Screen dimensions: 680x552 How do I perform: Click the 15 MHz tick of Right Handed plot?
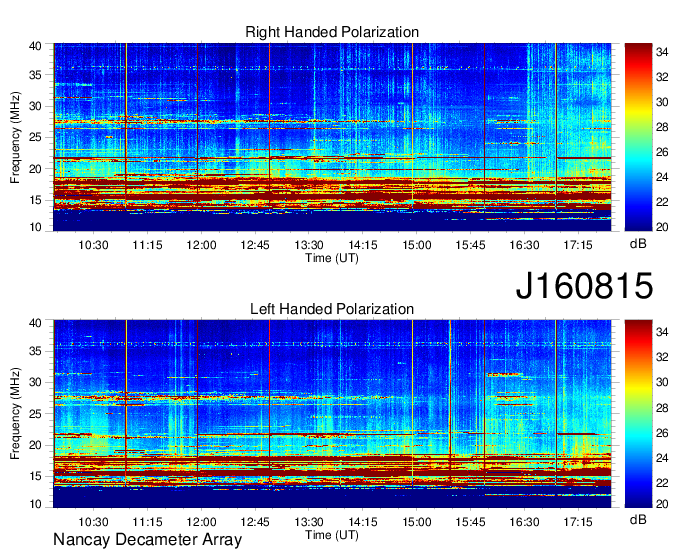tap(35, 200)
